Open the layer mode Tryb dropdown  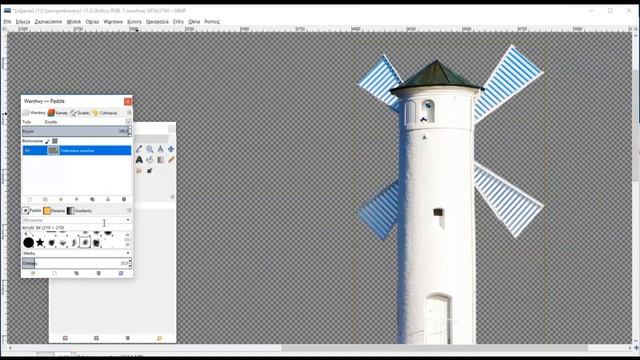pyautogui.click(x=128, y=122)
